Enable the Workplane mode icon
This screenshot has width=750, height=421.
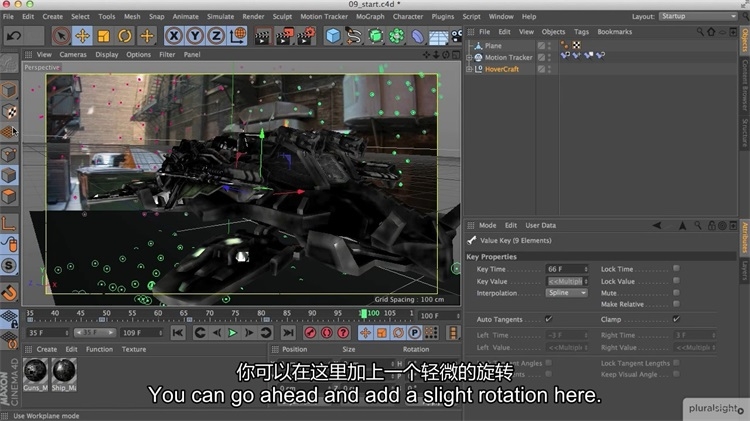[9, 133]
